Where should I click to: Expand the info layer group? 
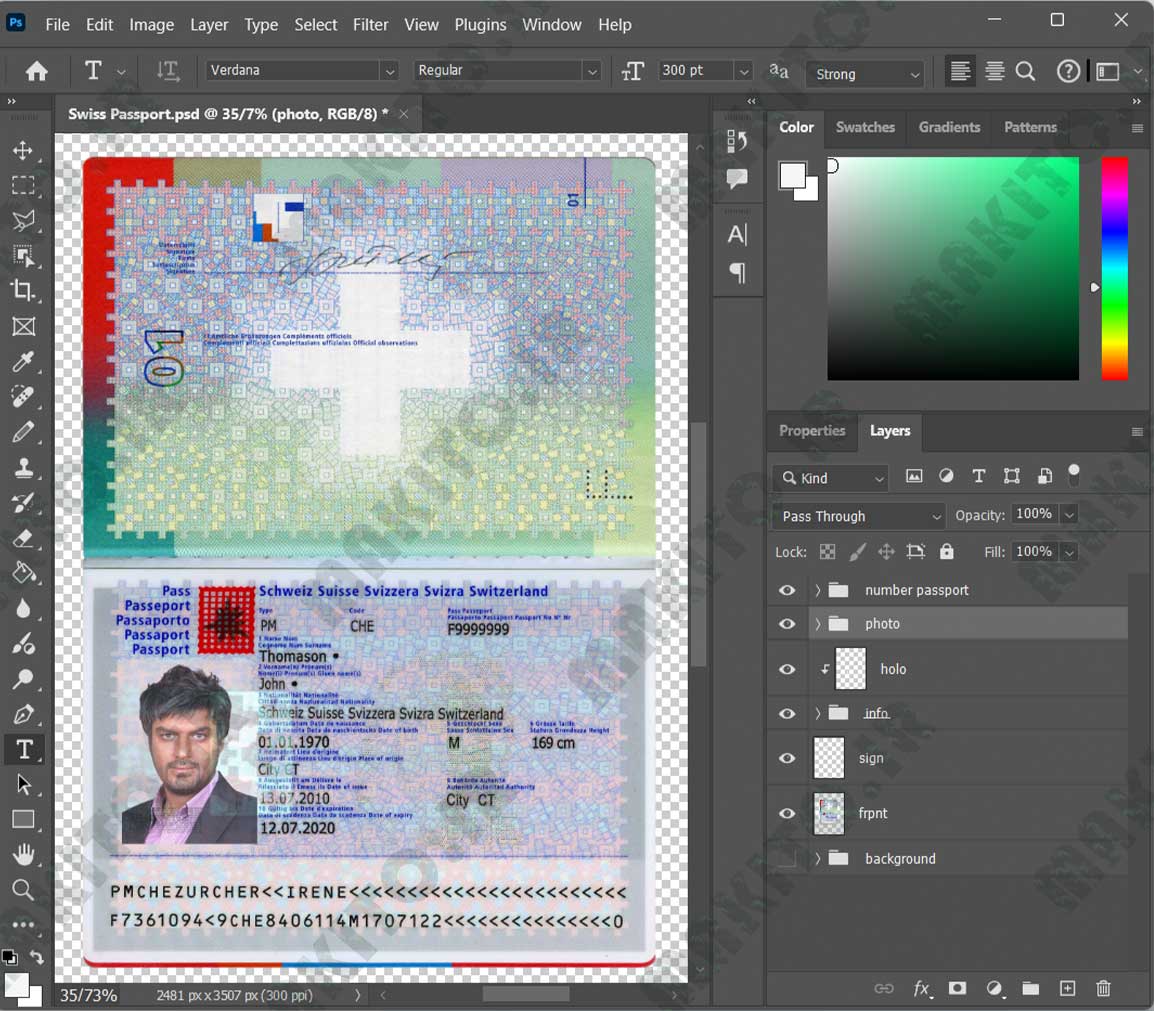817,713
